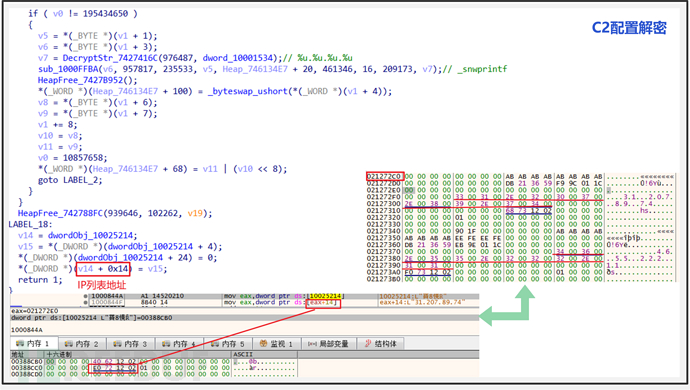The image size is (690, 390).
Task: Click the highlighted 00 byte at 021272E0
Action: tap(409, 190)
